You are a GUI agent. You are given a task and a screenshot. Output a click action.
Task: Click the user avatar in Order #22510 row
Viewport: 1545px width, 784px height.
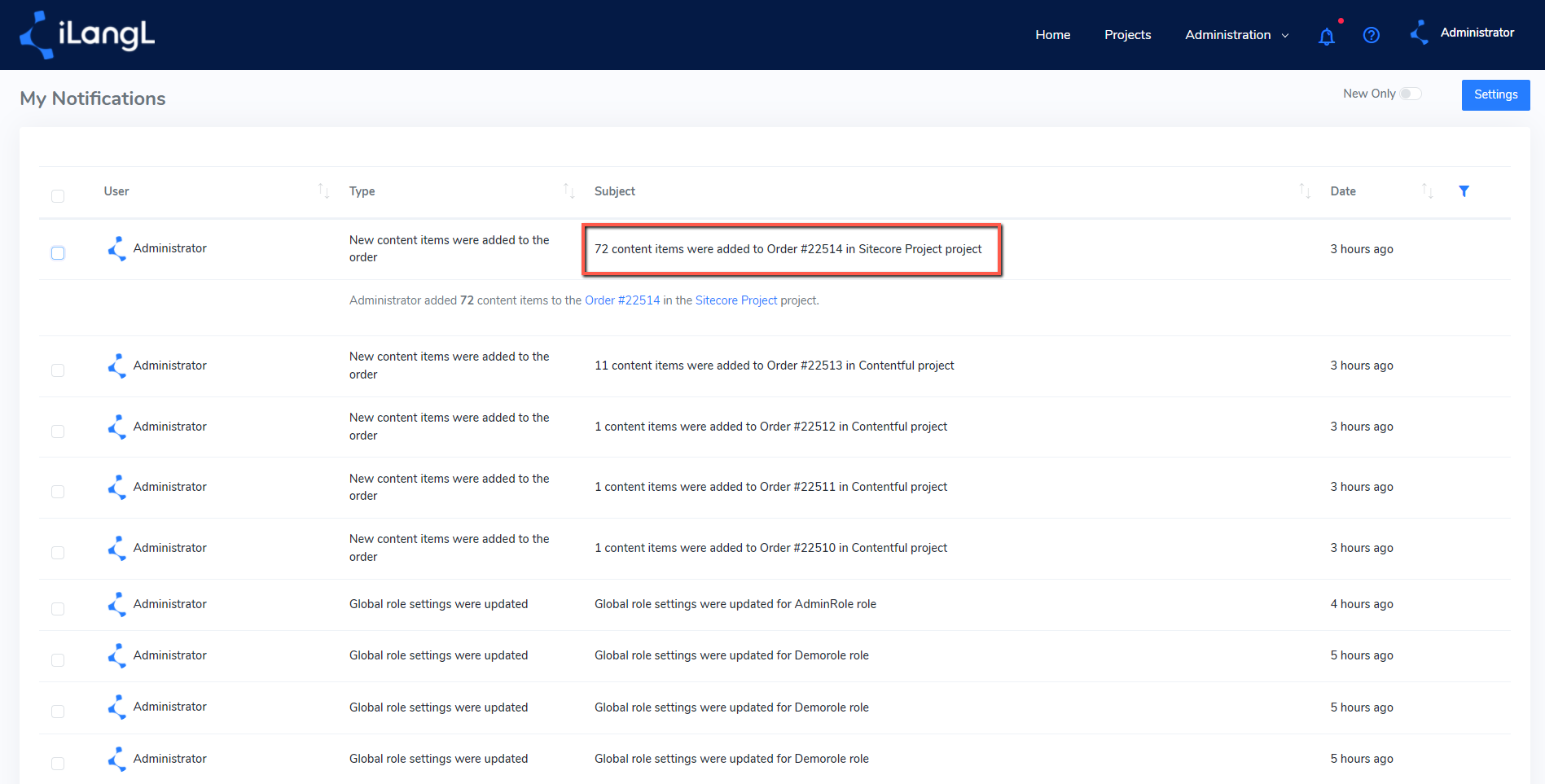point(116,549)
